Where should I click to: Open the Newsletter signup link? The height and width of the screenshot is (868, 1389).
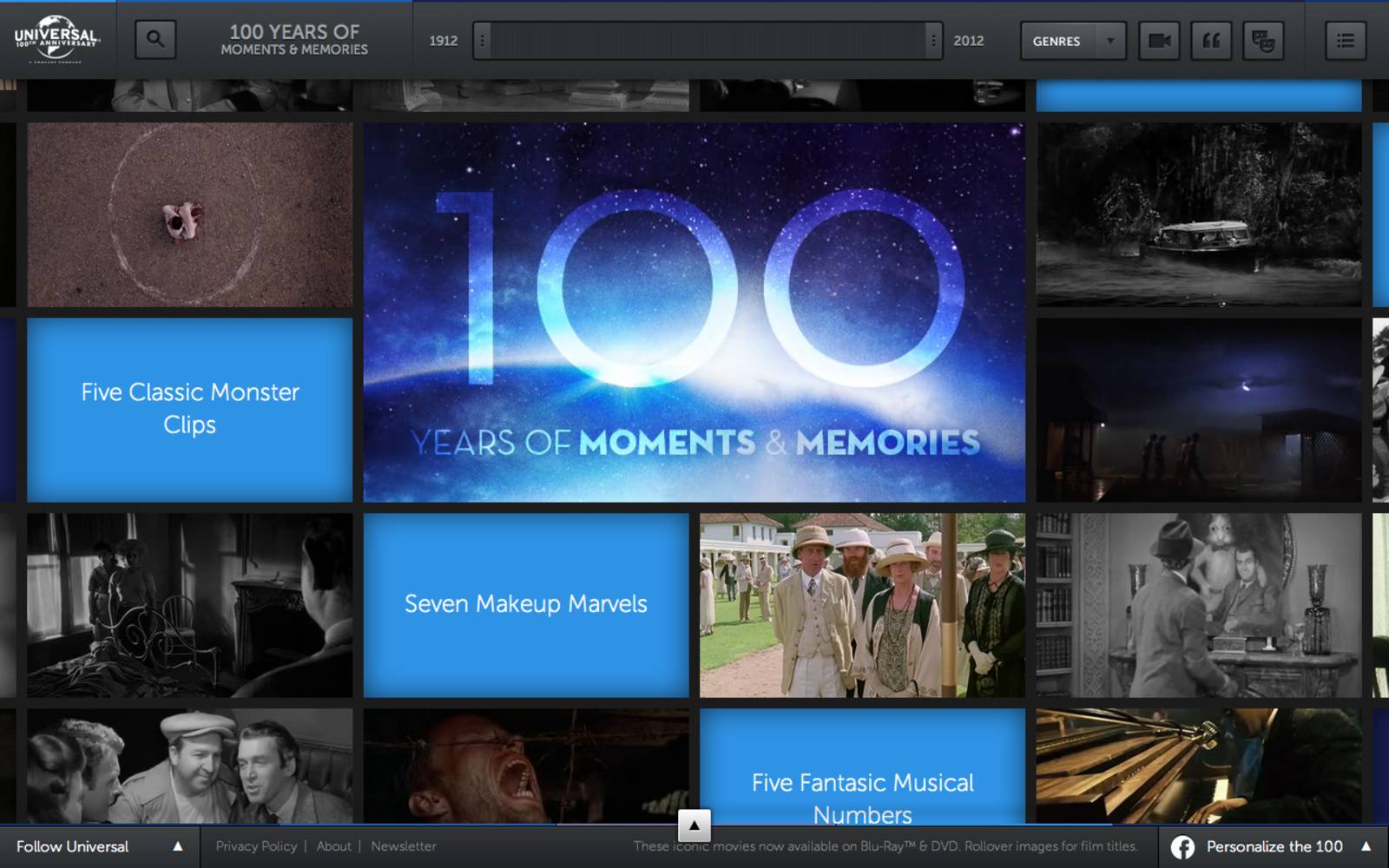pyautogui.click(x=404, y=845)
